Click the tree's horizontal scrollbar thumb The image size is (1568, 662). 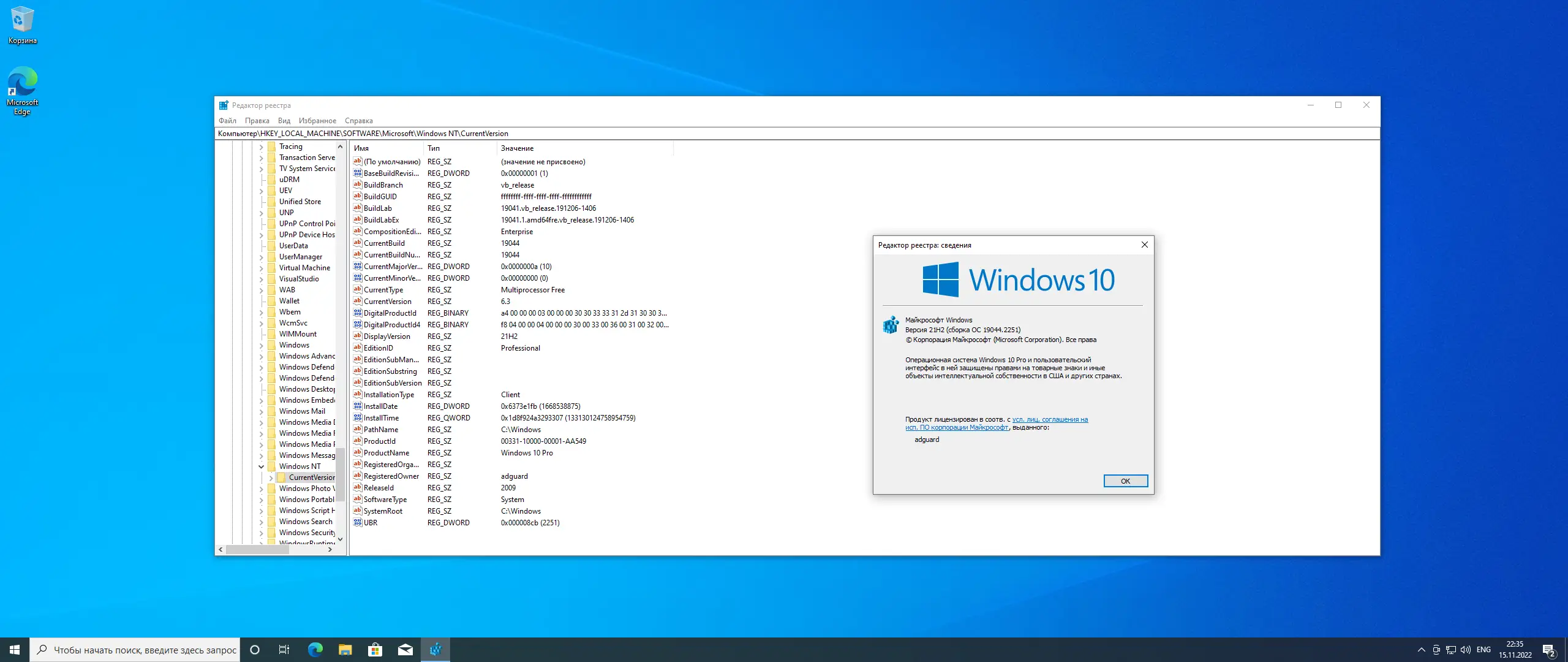[257, 550]
